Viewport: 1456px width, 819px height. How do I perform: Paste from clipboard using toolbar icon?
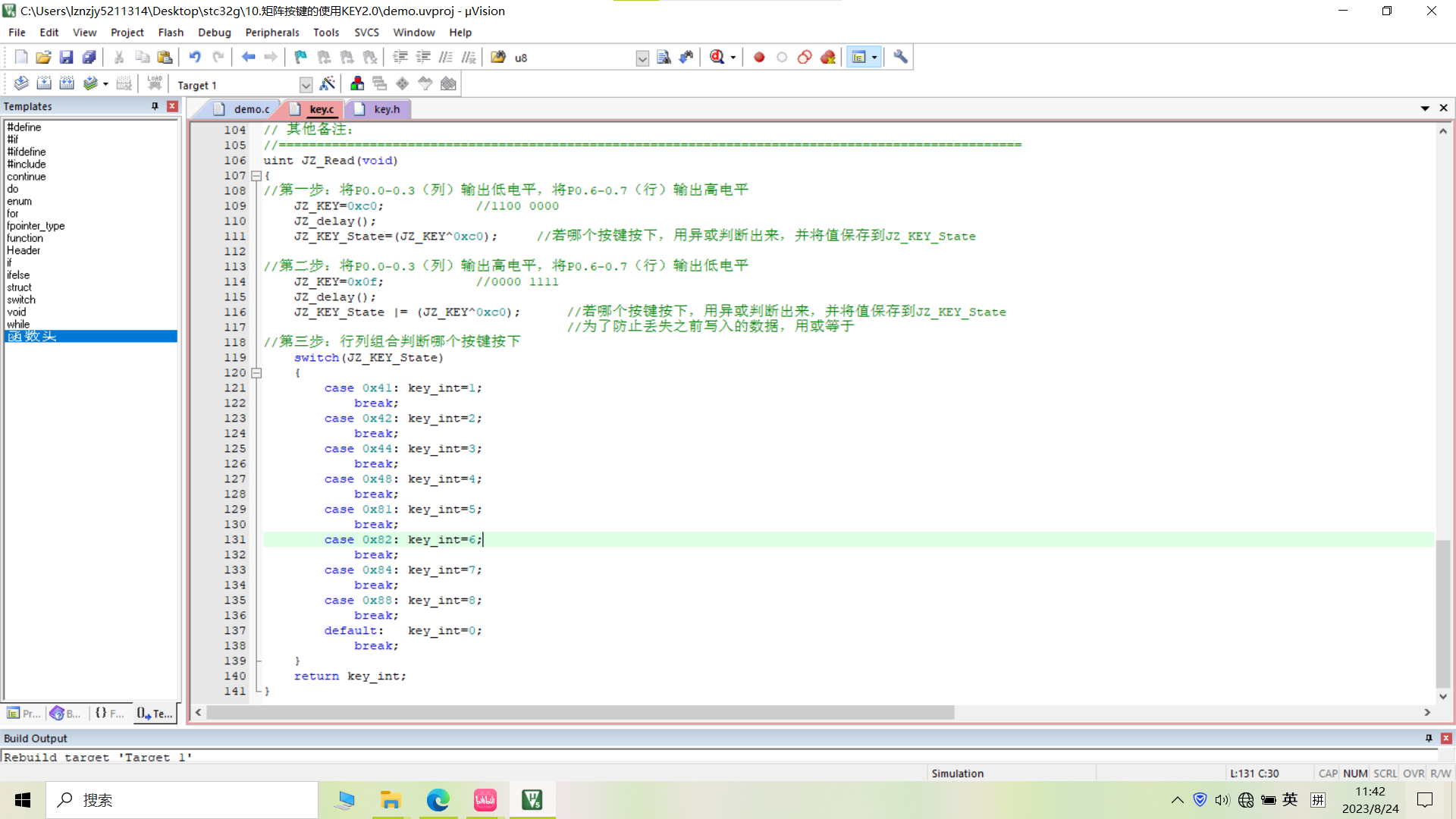[165, 57]
